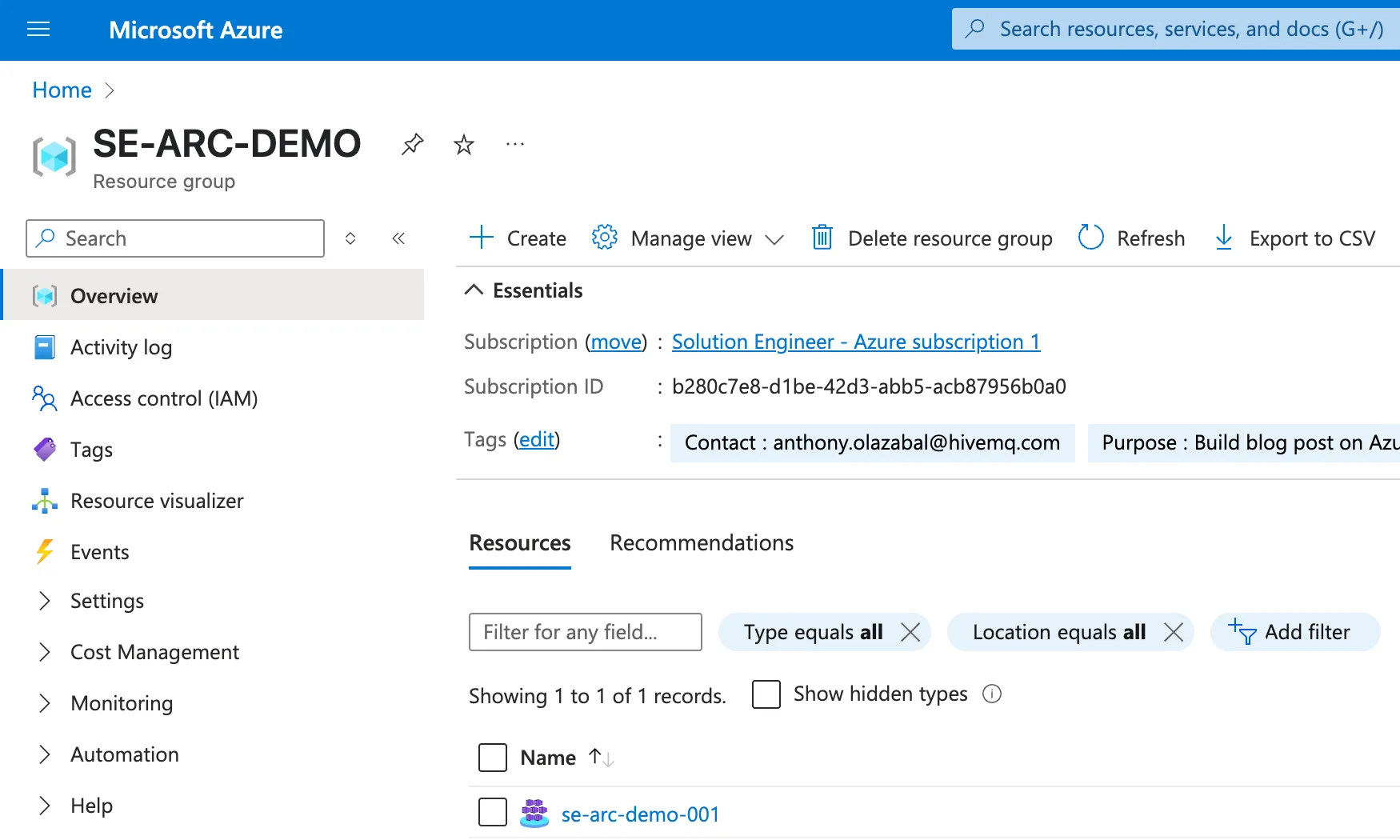Screen dimensions: 1400x840
Task: Pin SE-ARC-DEMO to dashboard
Action: pos(412,145)
